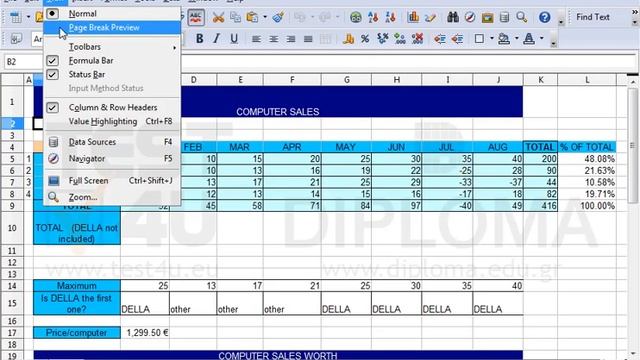Open Help with the question mark icon

coord(544,17)
